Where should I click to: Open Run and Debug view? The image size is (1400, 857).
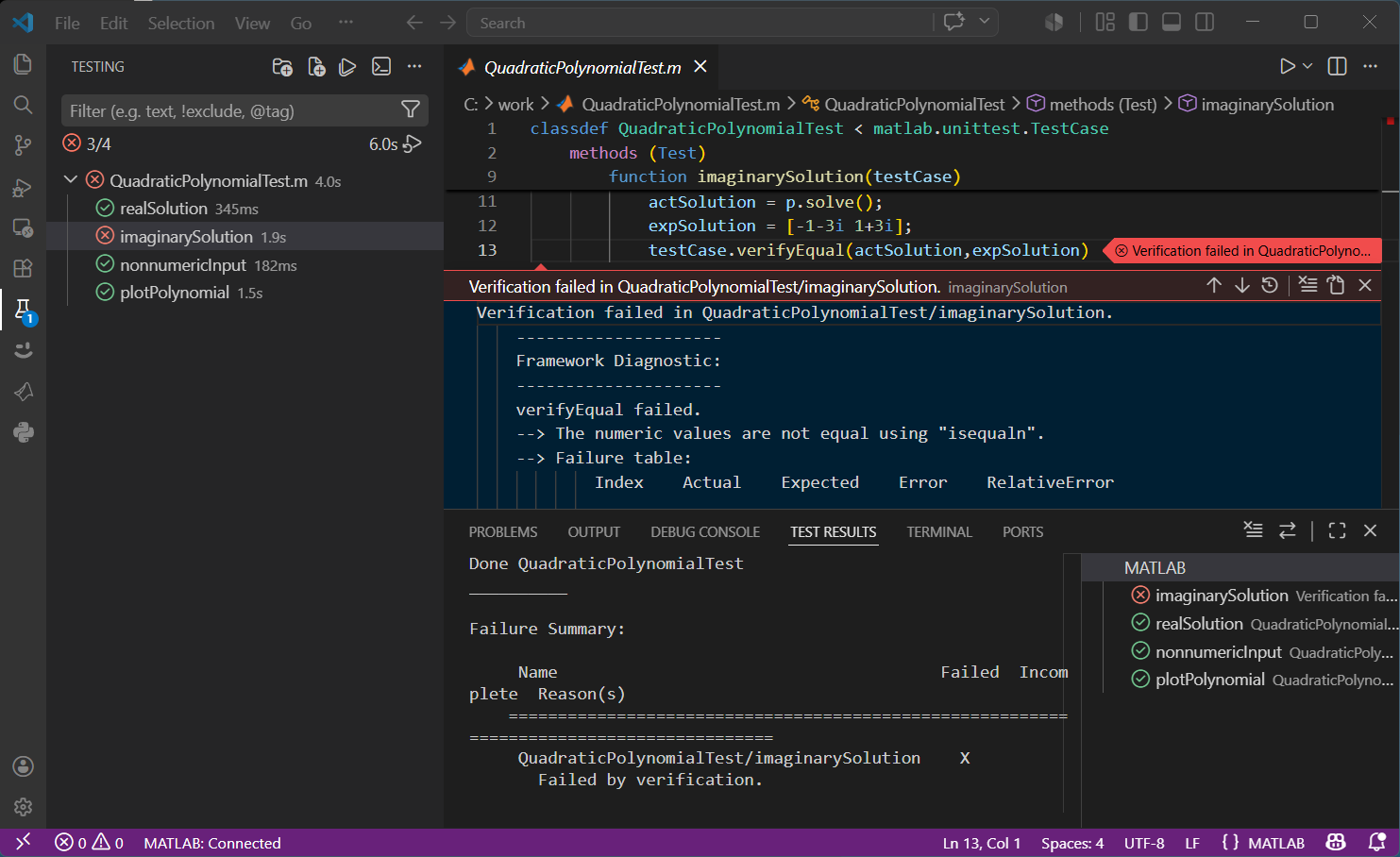(x=23, y=187)
